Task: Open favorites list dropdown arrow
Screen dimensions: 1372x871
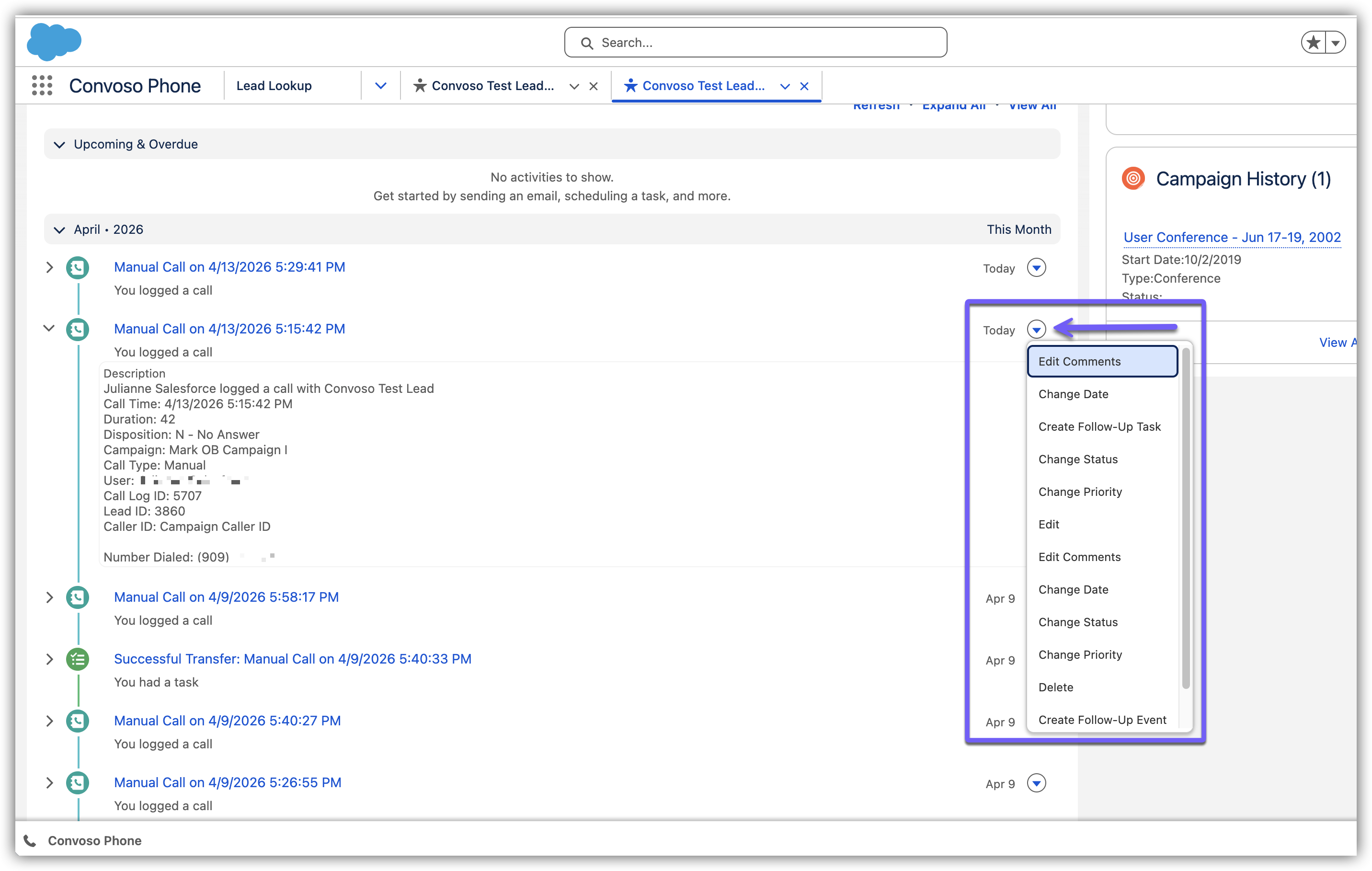Action: [x=1335, y=42]
